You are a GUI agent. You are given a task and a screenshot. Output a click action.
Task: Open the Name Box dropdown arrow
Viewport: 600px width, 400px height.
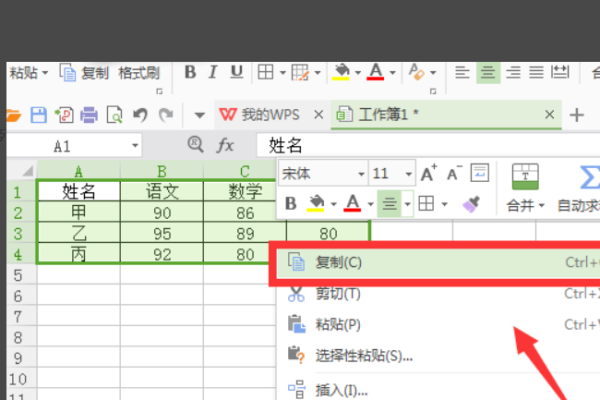135,146
